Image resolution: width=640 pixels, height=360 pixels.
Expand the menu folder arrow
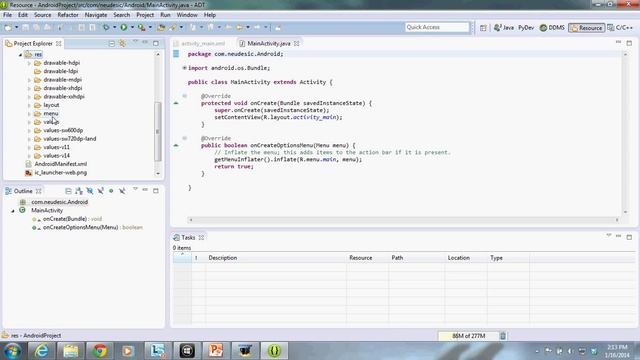tap(29, 114)
